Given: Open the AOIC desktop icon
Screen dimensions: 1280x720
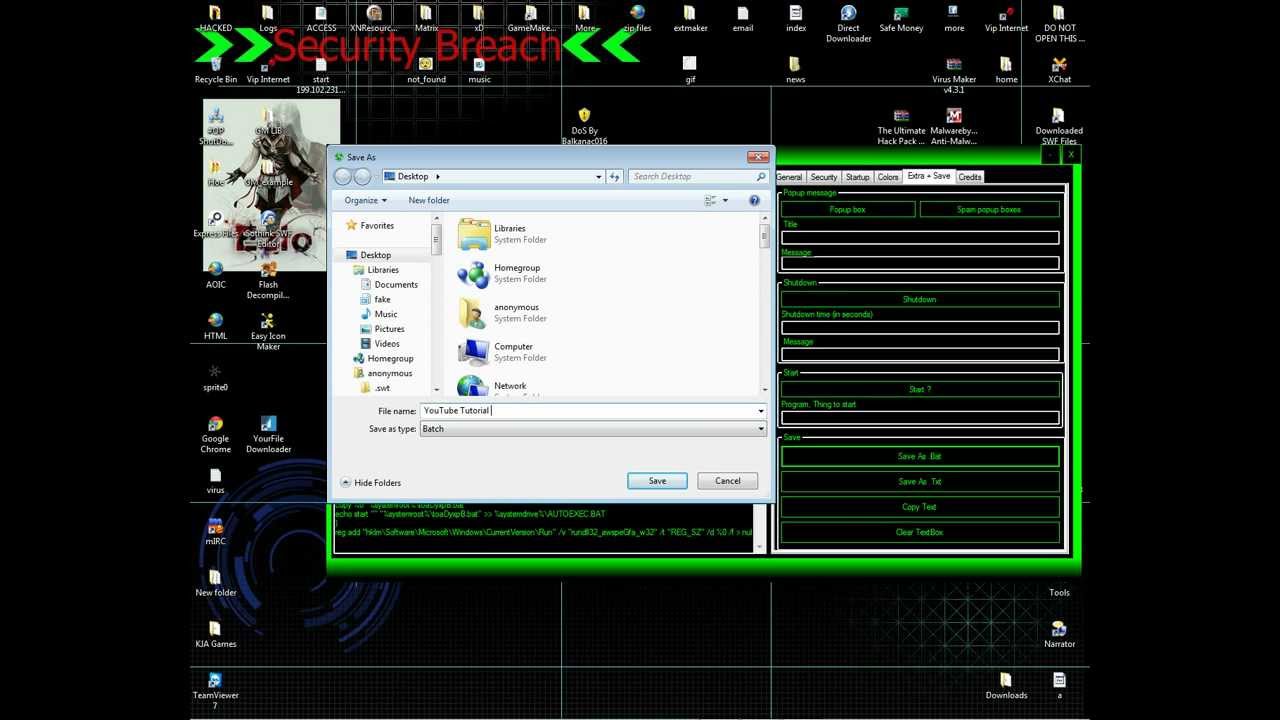Looking at the screenshot, I should coord(216,275).
